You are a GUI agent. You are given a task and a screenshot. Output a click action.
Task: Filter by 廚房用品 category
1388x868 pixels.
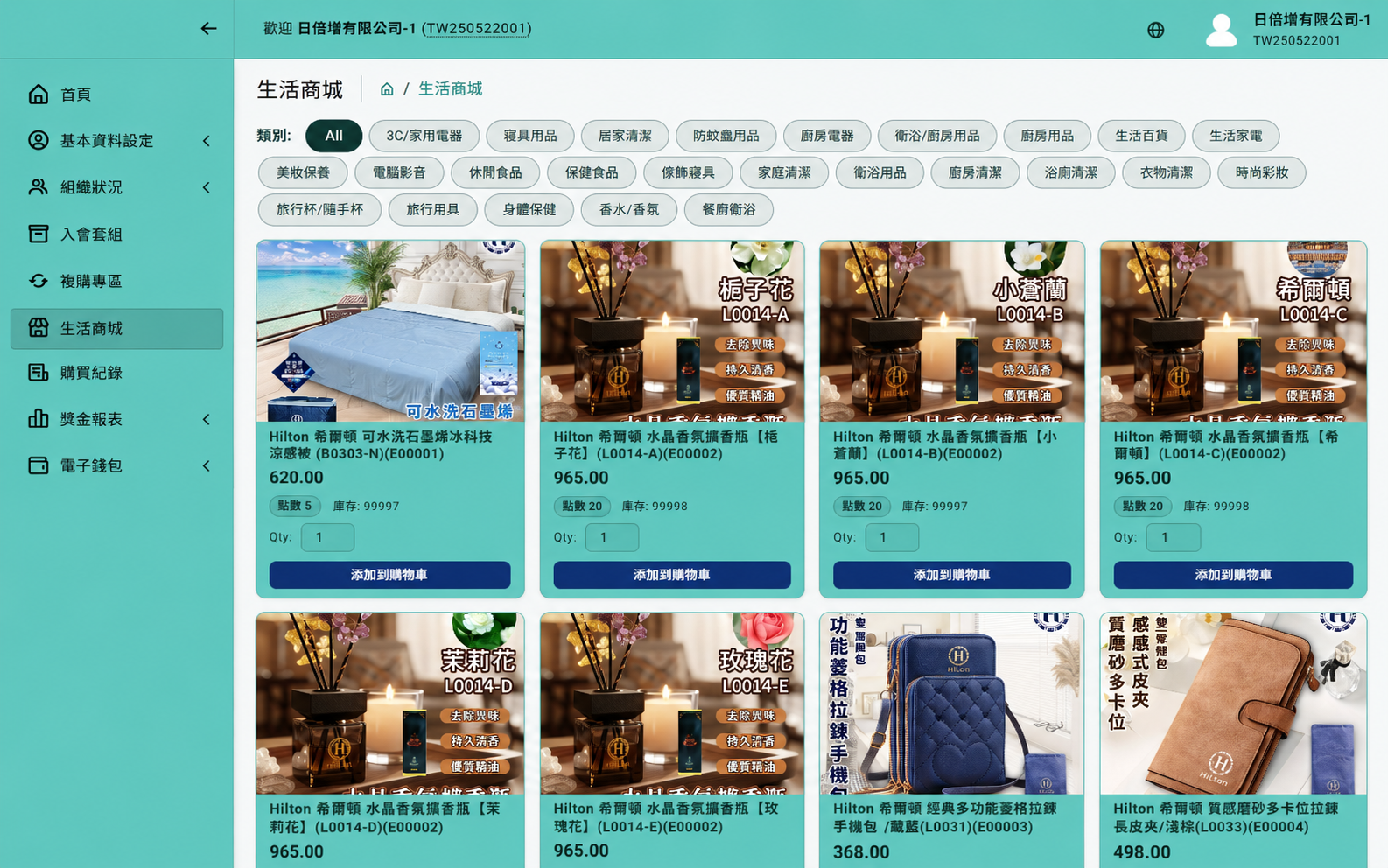(1048, 136)
